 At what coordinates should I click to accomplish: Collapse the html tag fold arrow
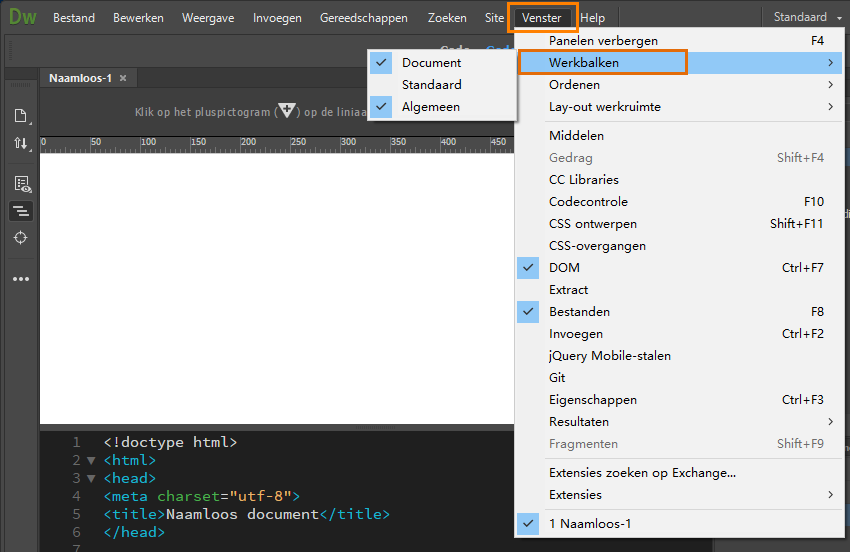[92, 461]
